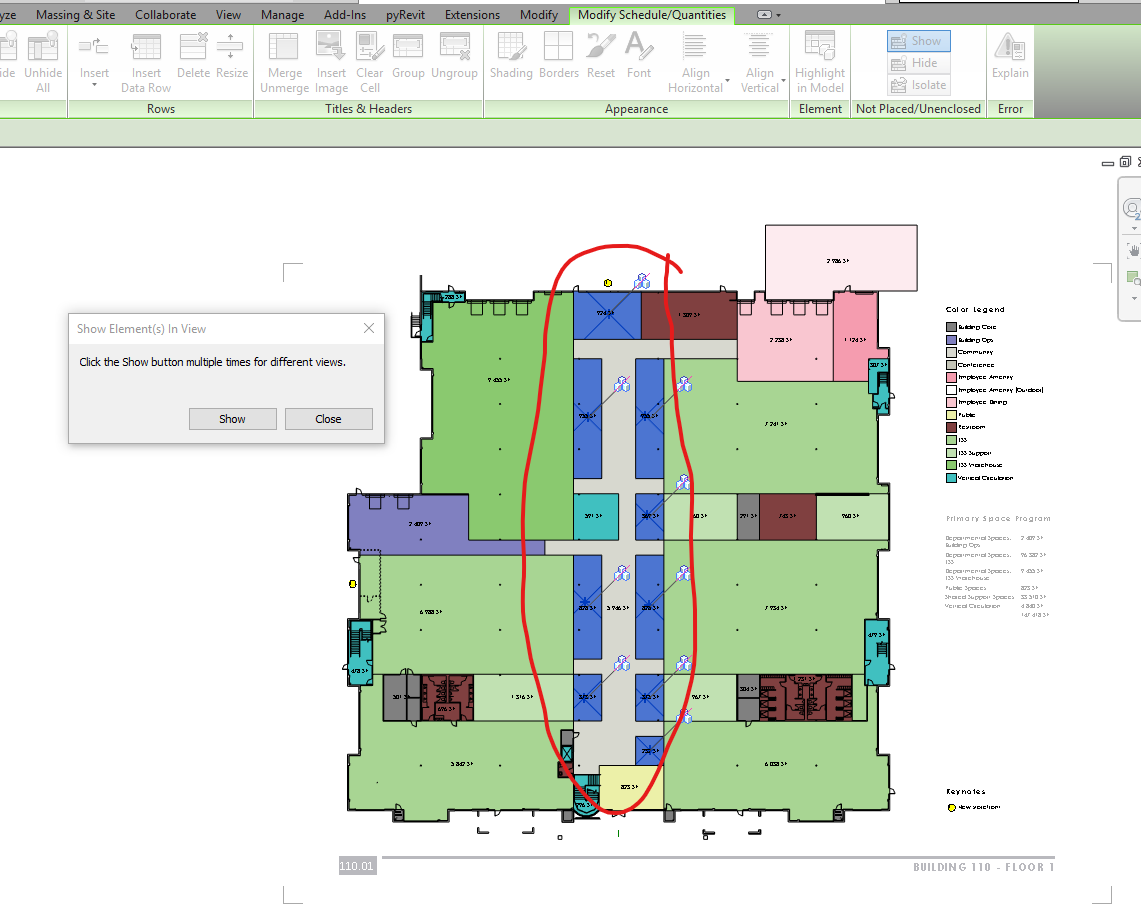Click the navigation bar zoom icon
Image resolution: width=1141 pixels, height=913 pixels.
[x=1132, y=210]
